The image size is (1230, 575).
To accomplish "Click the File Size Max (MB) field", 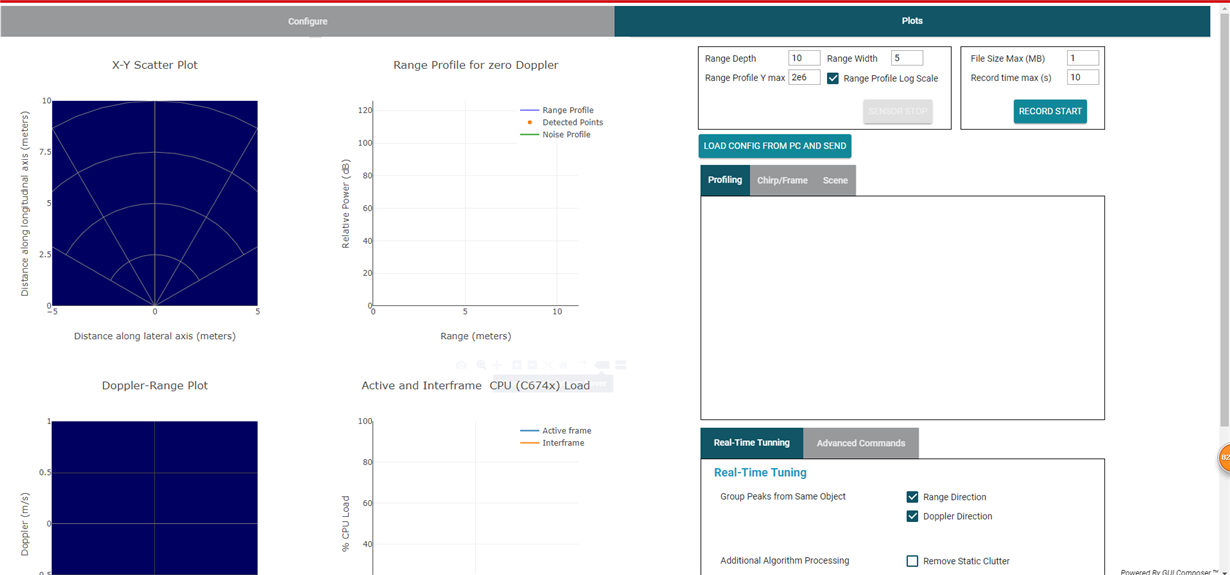I will [1083, 58].
